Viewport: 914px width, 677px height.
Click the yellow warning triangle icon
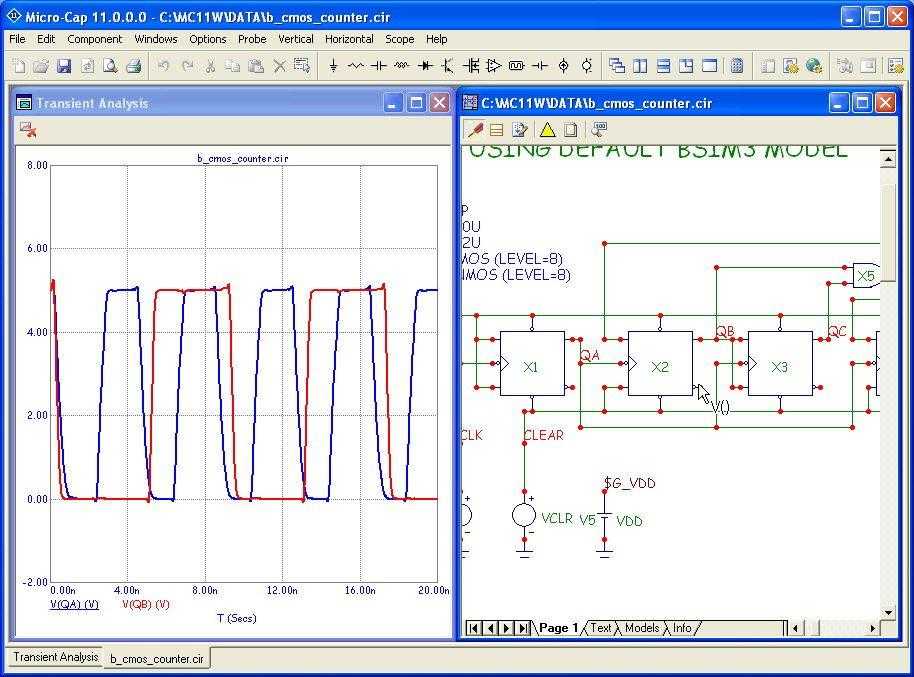pos(547,130)
